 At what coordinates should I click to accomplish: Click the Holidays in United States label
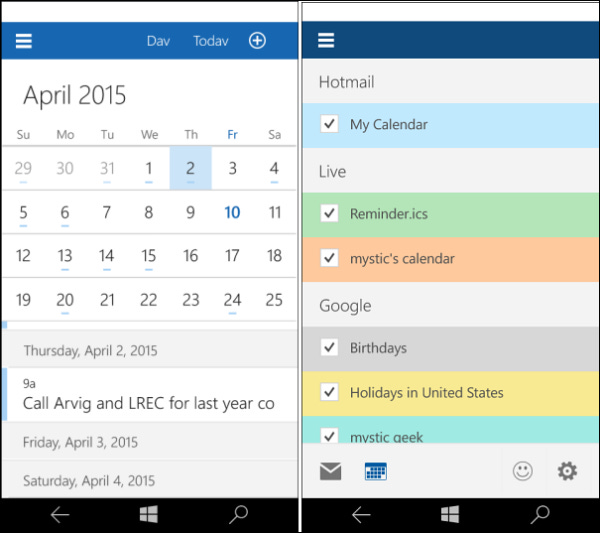[x=427, y=393]
